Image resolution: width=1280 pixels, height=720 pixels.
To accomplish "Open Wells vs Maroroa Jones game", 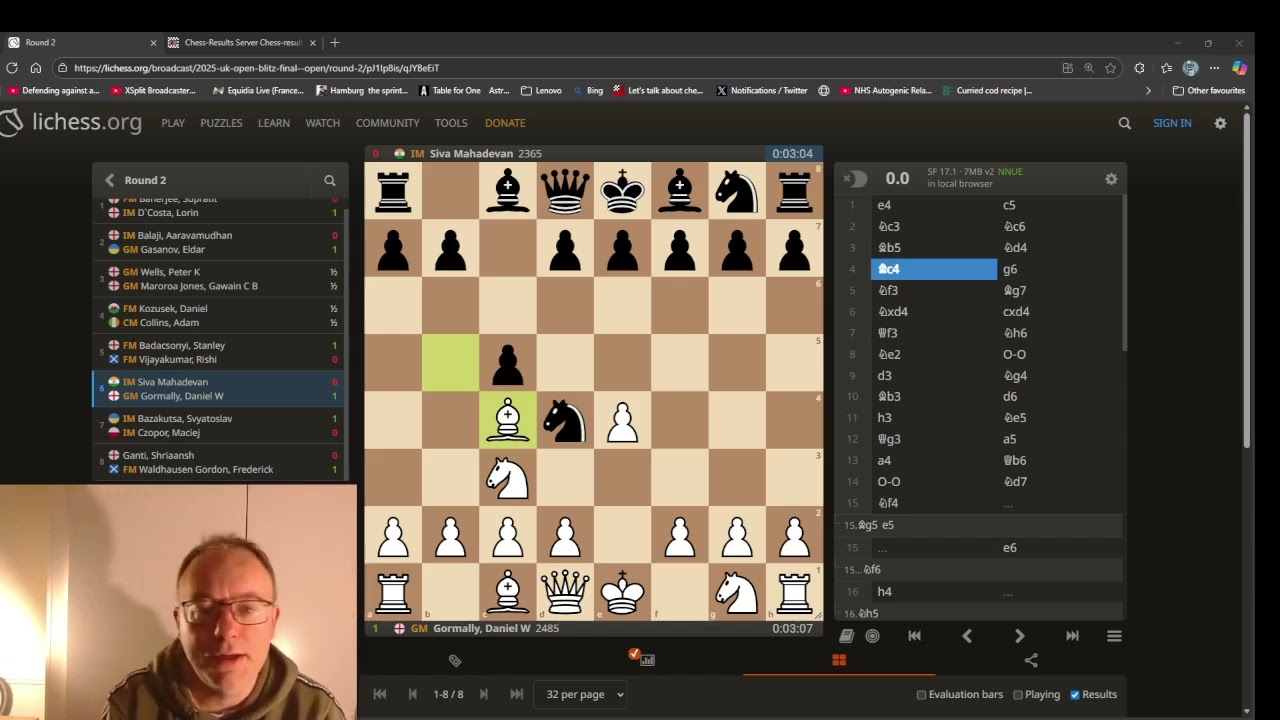I will click(x=219, y=279).
